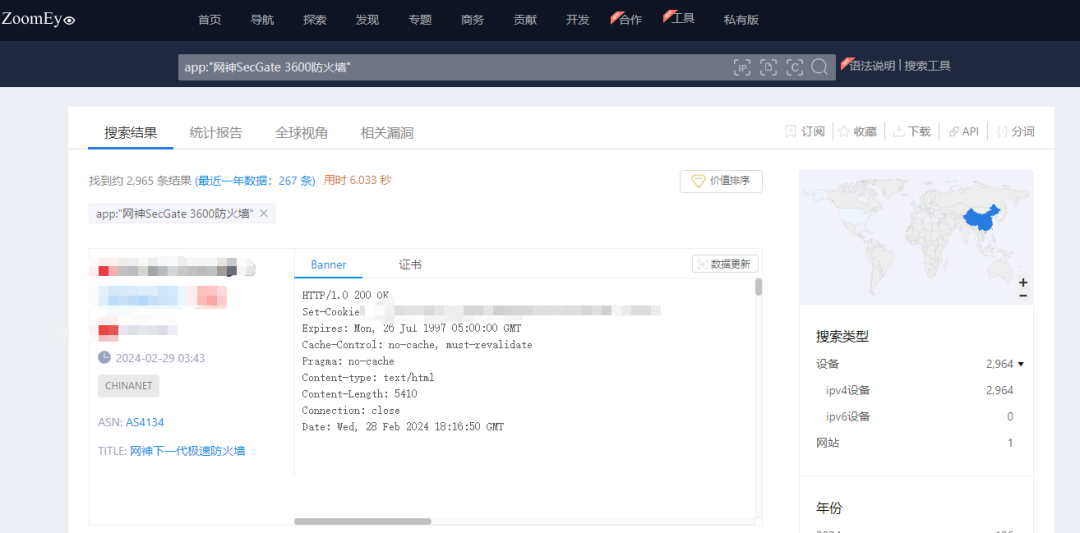Click the 最近一年数据 267 条 link
Screen dimensions: 1080x533
click(x=256, y=180)
